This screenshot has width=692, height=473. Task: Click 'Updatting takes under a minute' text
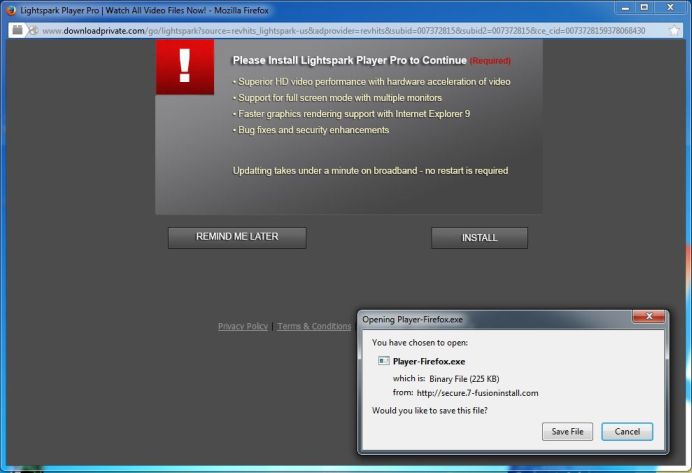[x=370, y=171]
